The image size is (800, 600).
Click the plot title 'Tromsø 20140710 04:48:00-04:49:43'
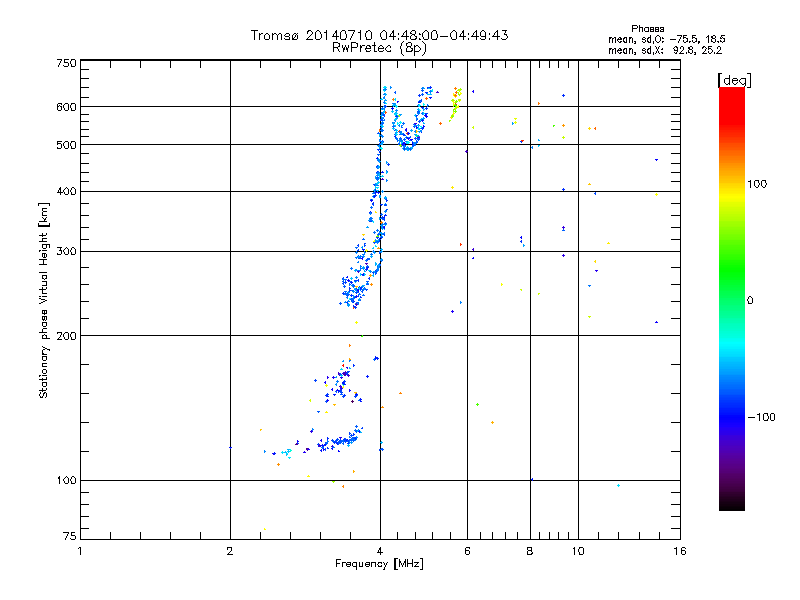[x=379, y=35]
